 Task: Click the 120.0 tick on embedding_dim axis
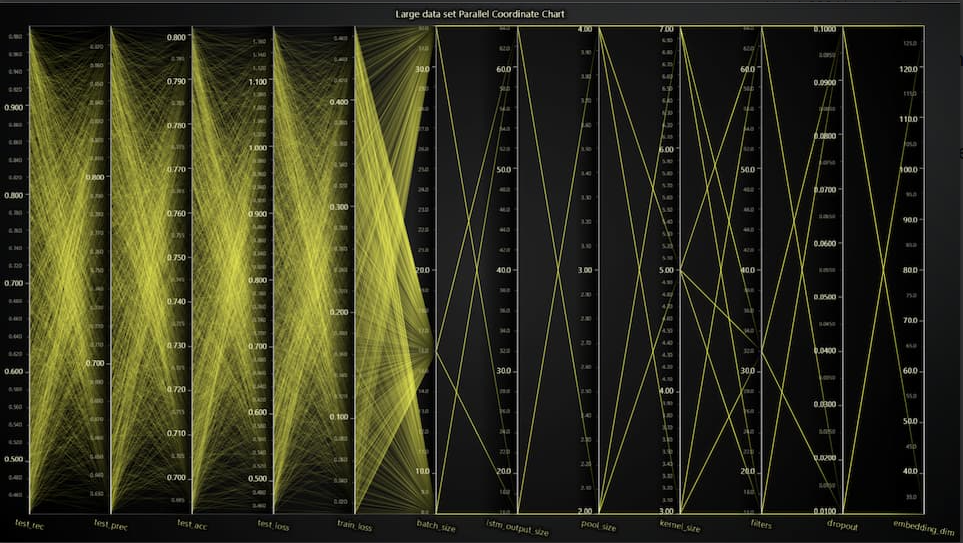[x=908, y=69]
